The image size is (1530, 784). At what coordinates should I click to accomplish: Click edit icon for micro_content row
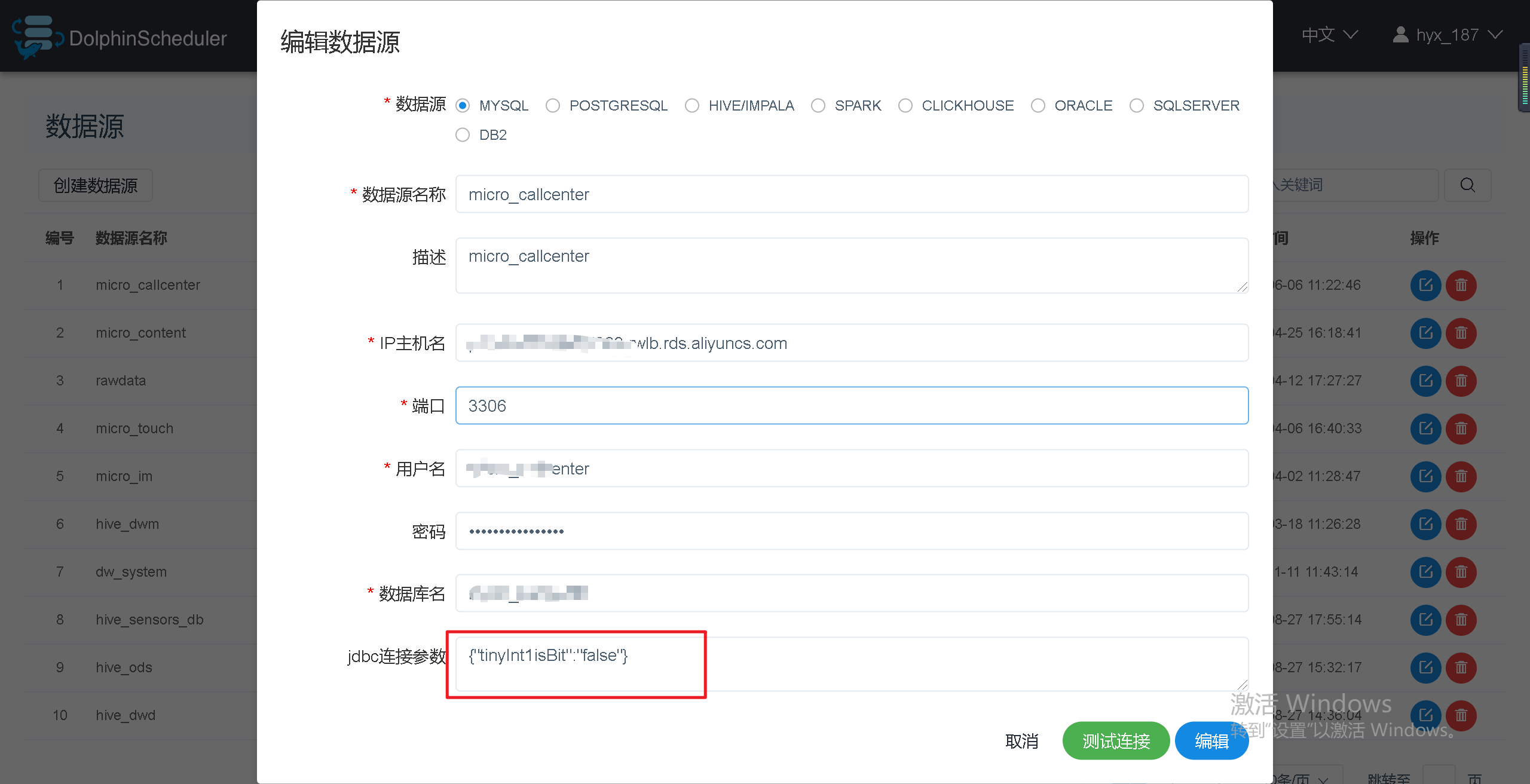(x=1426, y=333)
